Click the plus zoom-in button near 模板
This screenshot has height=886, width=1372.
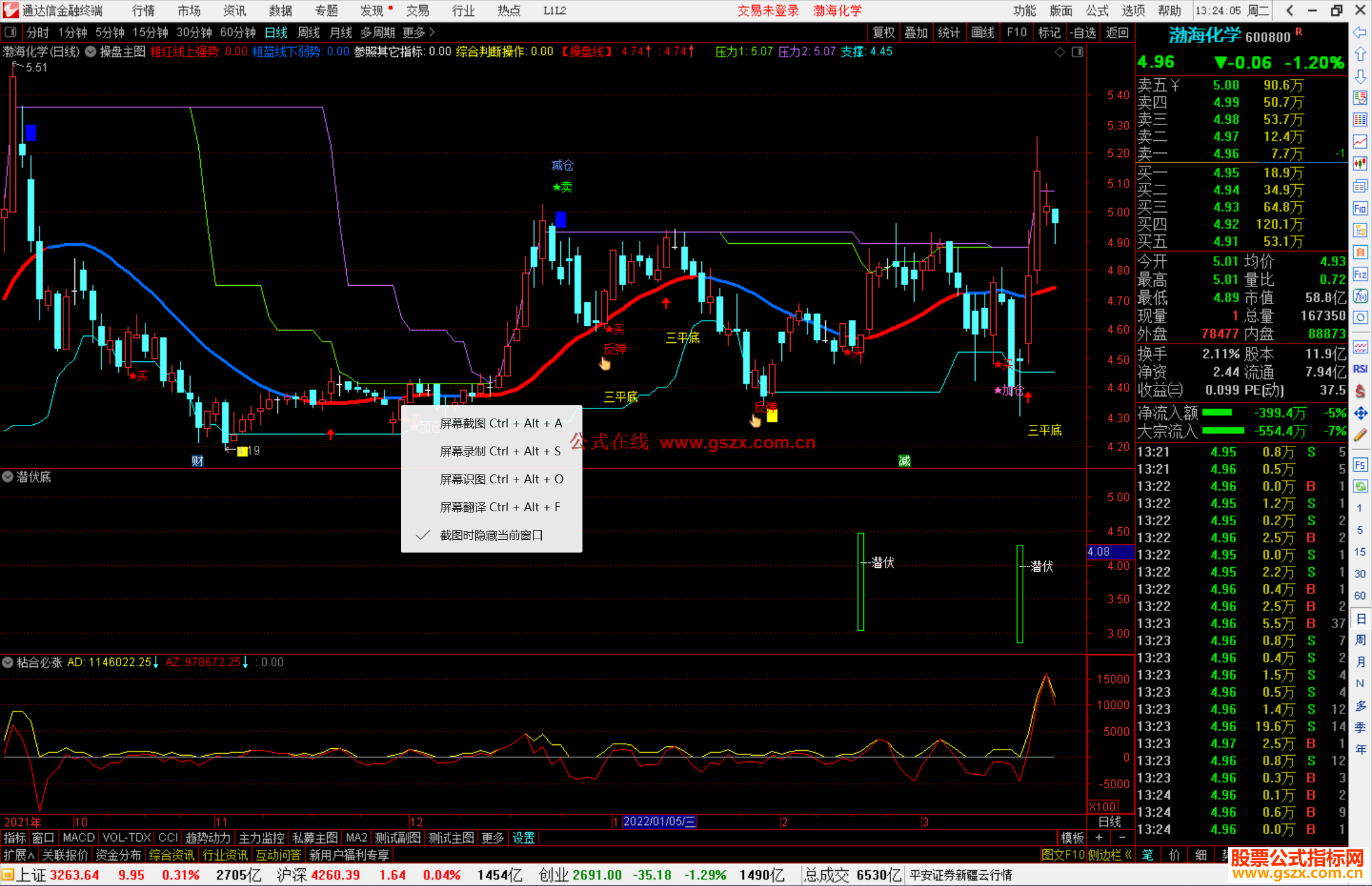tap(1099, 838)
